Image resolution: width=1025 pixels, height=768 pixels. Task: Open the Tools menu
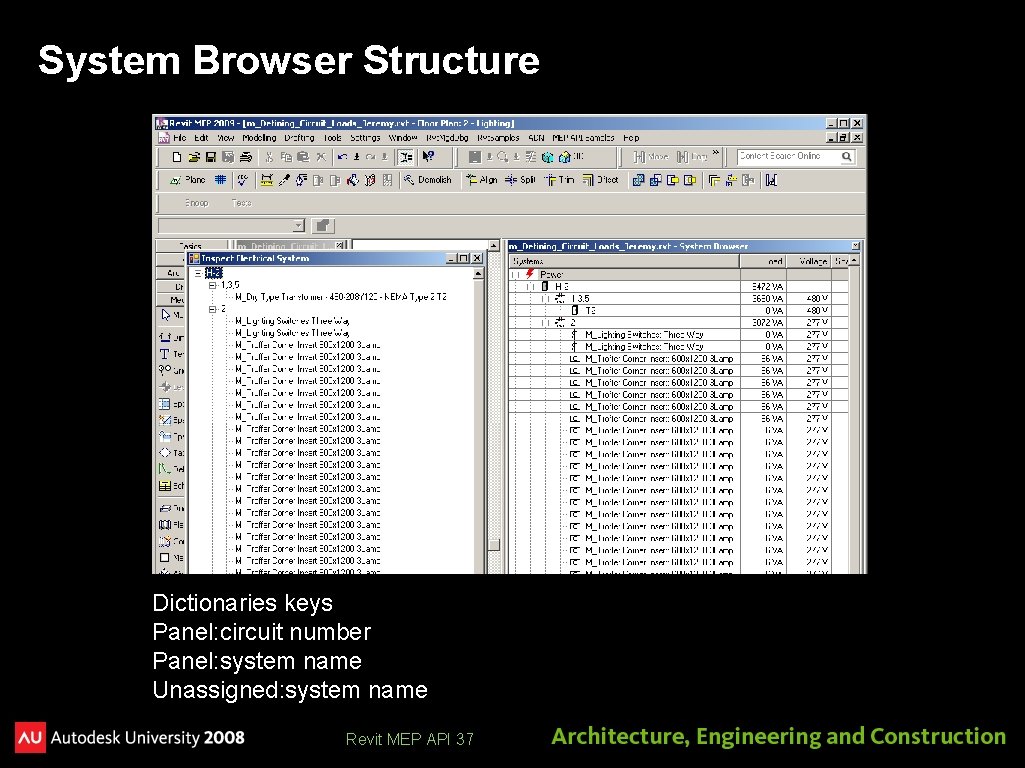click(332, 138)
